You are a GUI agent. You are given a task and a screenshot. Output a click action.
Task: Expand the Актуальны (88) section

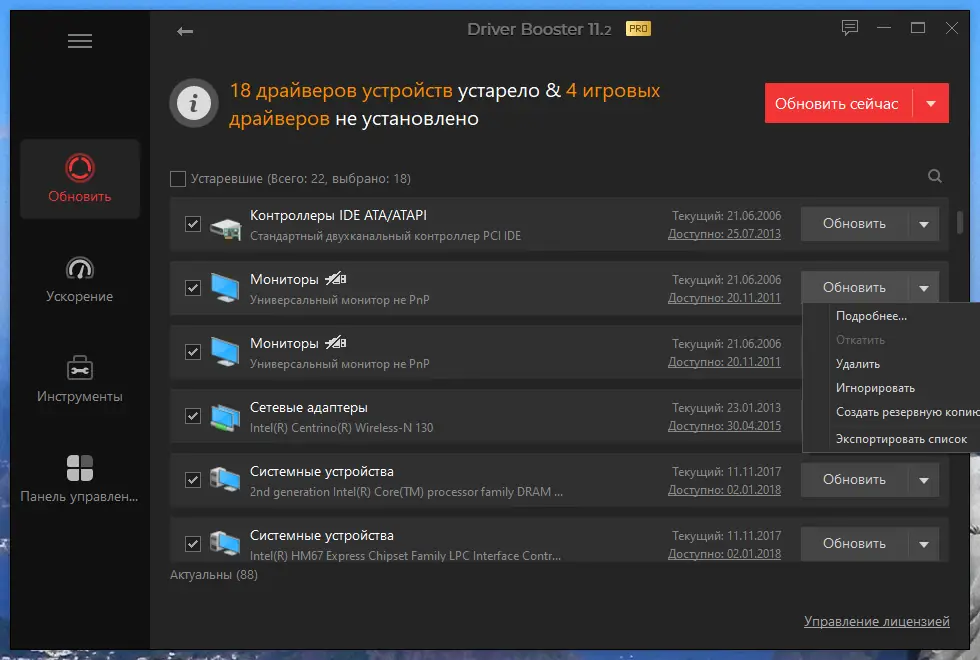pyautogui.click(x=214, y=574)
